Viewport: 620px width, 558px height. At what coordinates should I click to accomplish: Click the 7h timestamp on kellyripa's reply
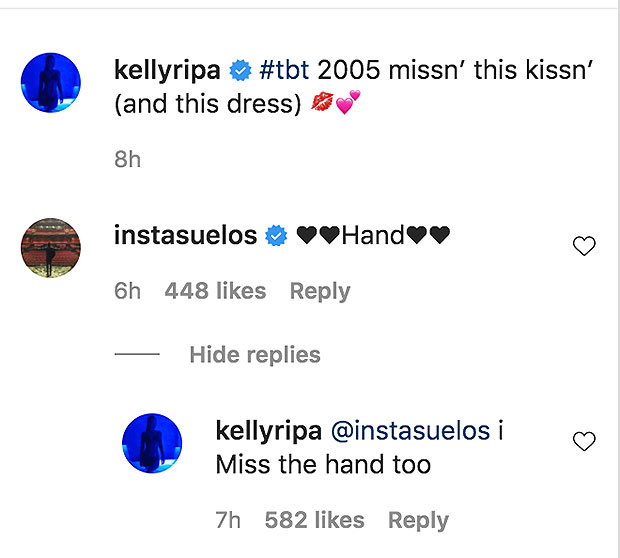point(227,520)
